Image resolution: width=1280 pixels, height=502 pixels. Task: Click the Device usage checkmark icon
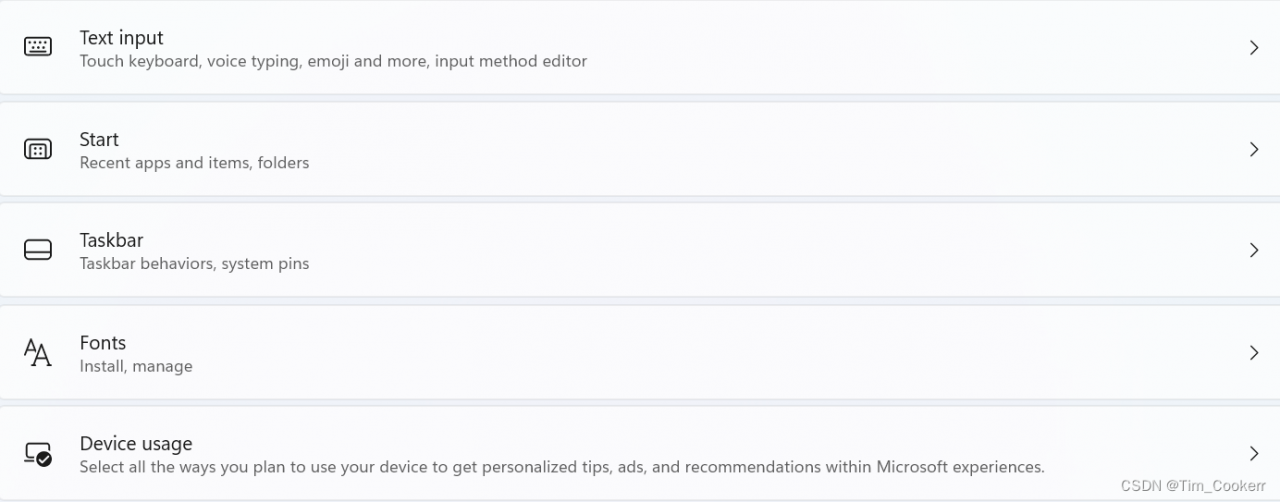(38, 454)
